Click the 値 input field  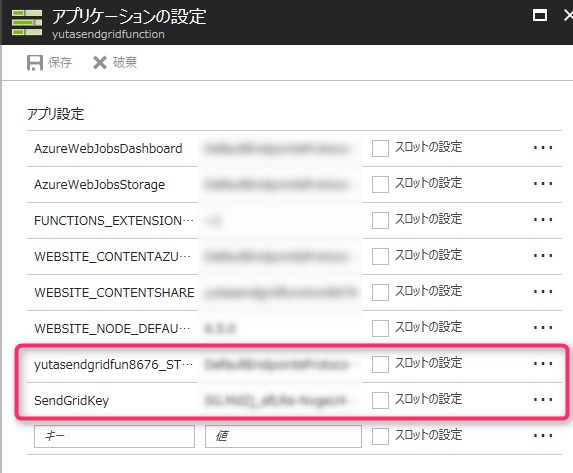coord(283,436)
